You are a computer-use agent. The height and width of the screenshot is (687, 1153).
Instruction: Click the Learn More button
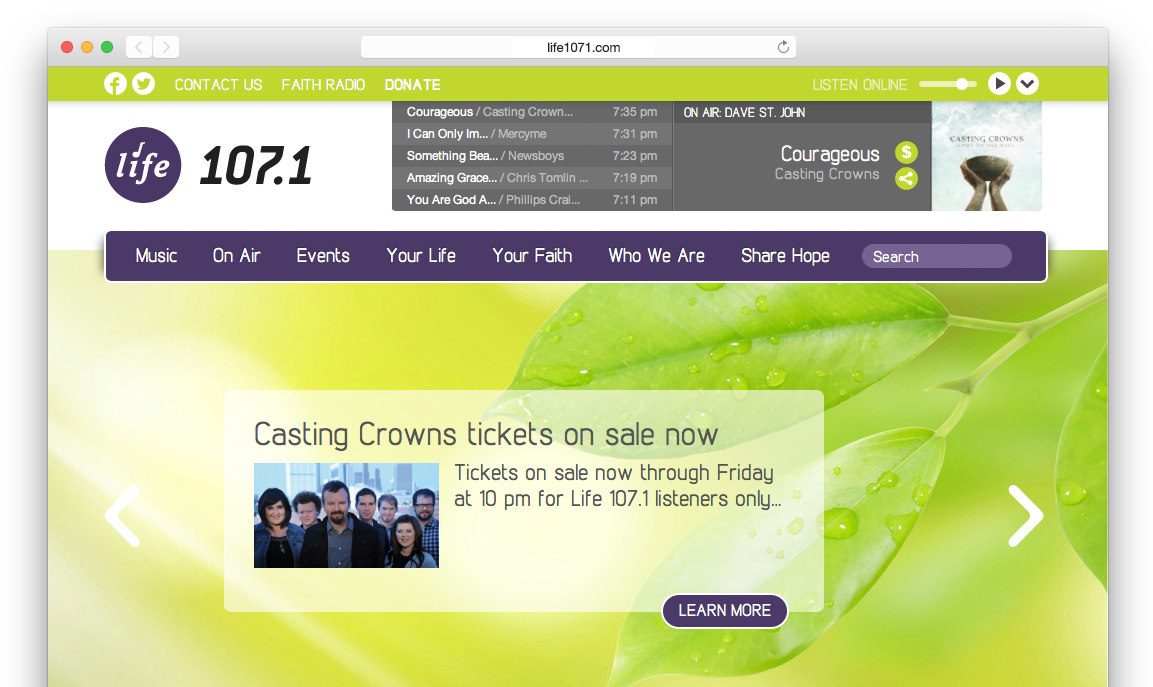click(x=725, y=611)
